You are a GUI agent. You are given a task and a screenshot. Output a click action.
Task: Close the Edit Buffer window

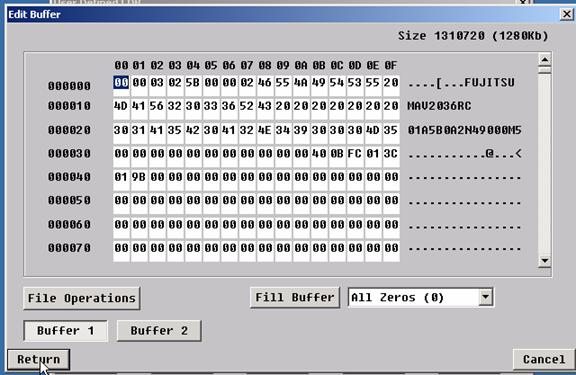click(x=567, y=14)
